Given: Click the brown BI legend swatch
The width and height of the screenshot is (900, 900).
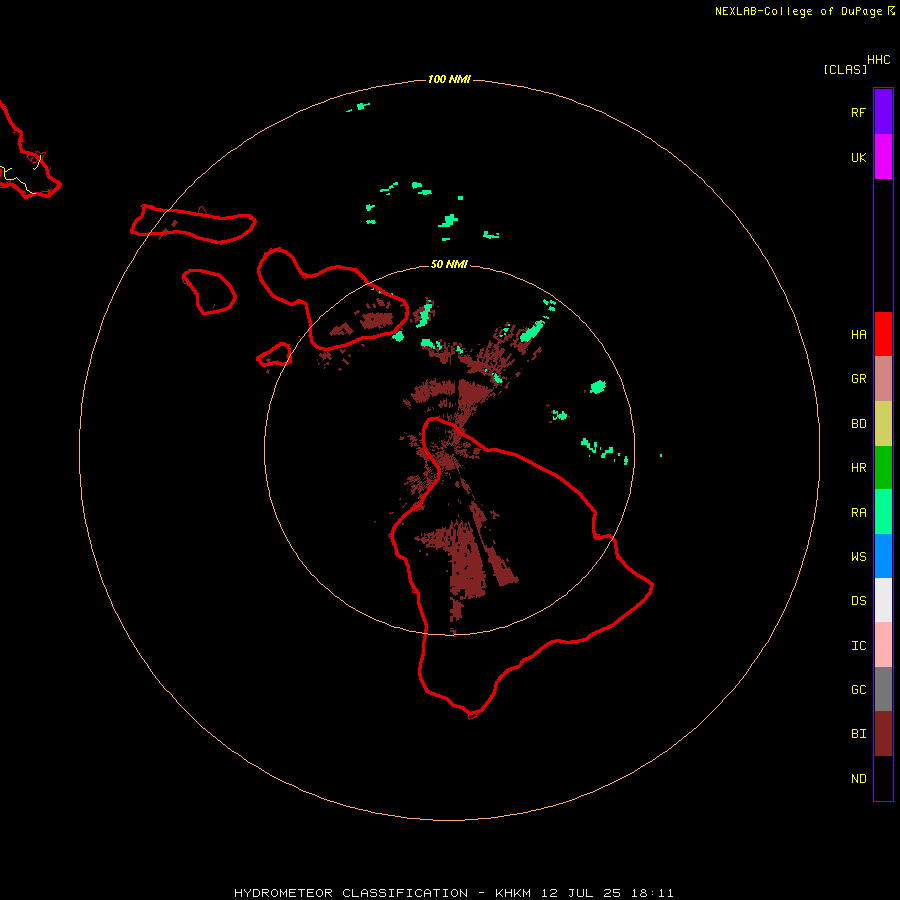Looking at the screenshot, I should (x=883, y=734).
